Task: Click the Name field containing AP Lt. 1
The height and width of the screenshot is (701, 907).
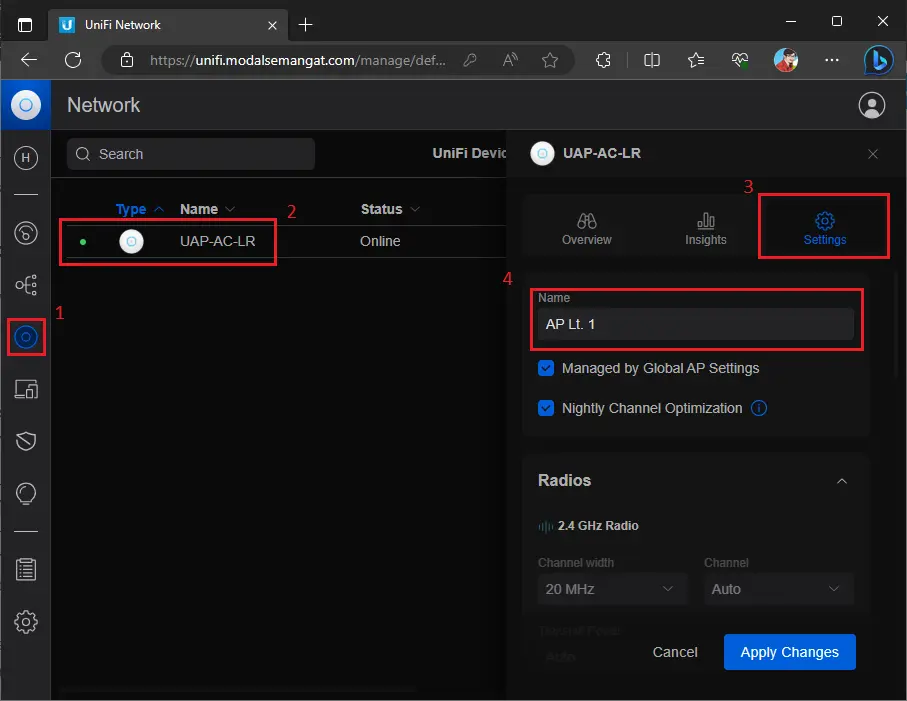Action: pos(696,324)
